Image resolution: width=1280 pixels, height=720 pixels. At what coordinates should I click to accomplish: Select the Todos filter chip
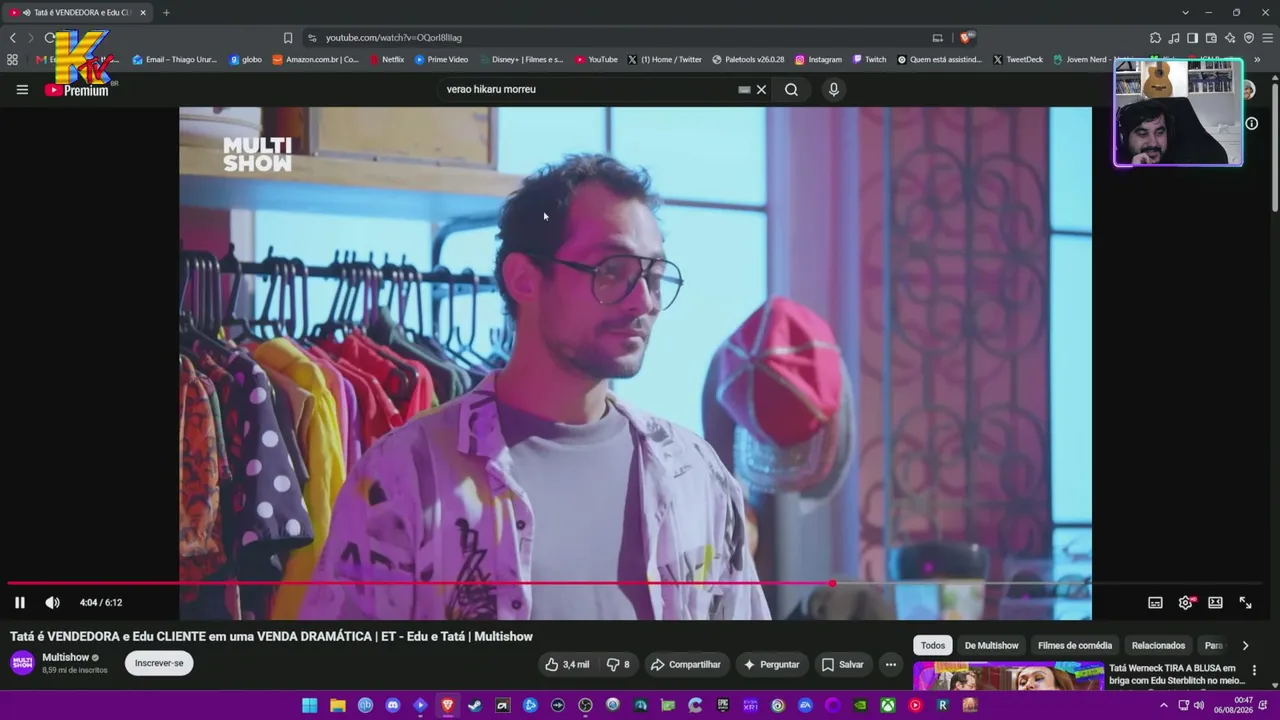[933, 645]
